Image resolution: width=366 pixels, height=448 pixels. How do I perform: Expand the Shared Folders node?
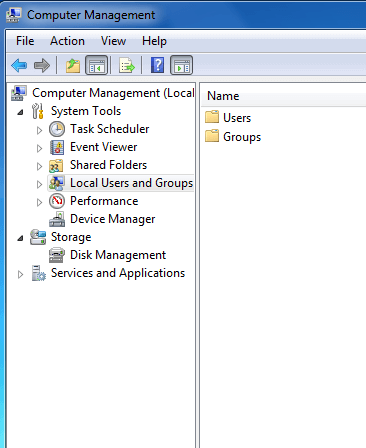39,166
